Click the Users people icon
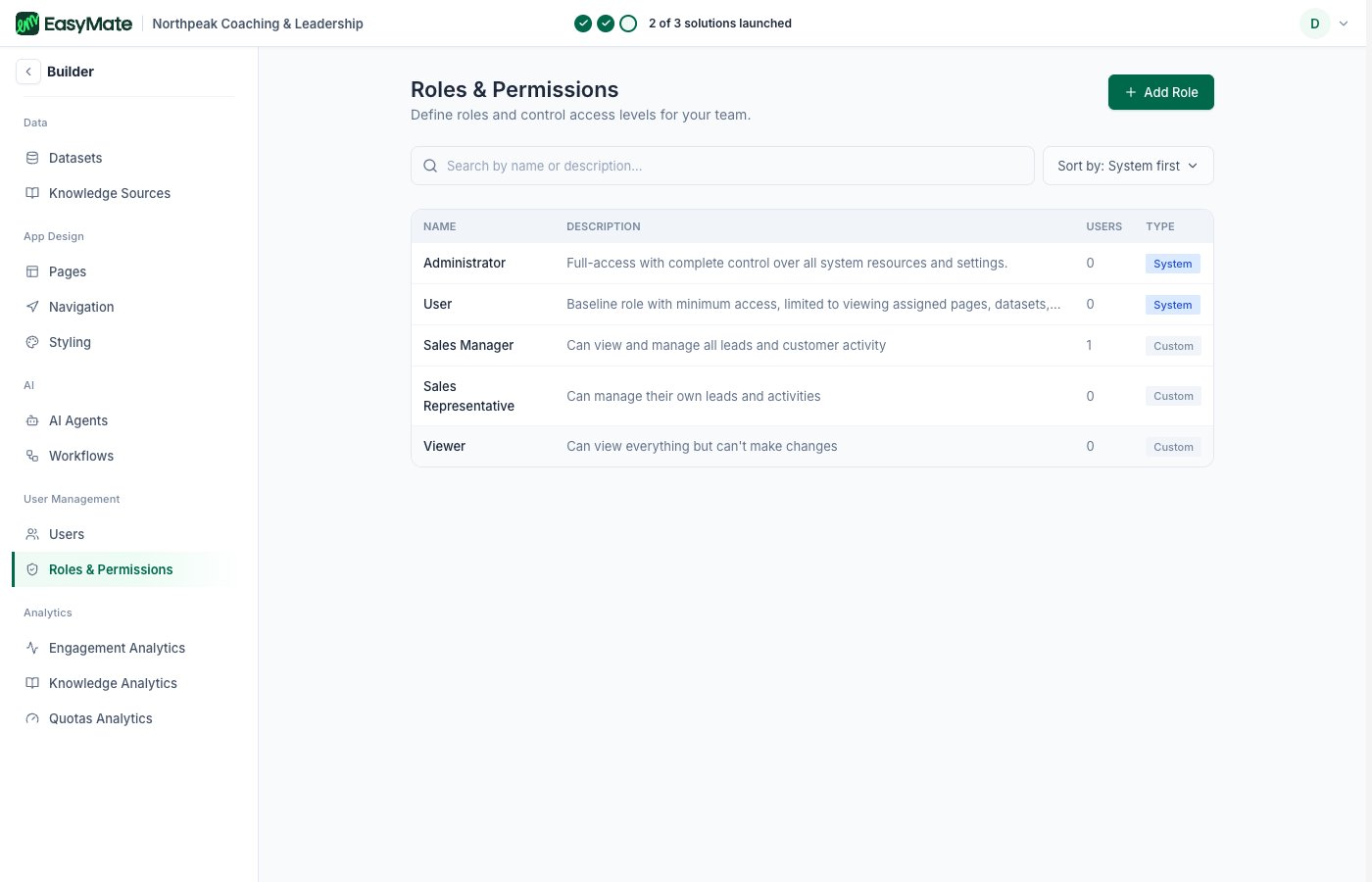The height and width of the screenshot is (882, 1372). click(x=32, y=534)
